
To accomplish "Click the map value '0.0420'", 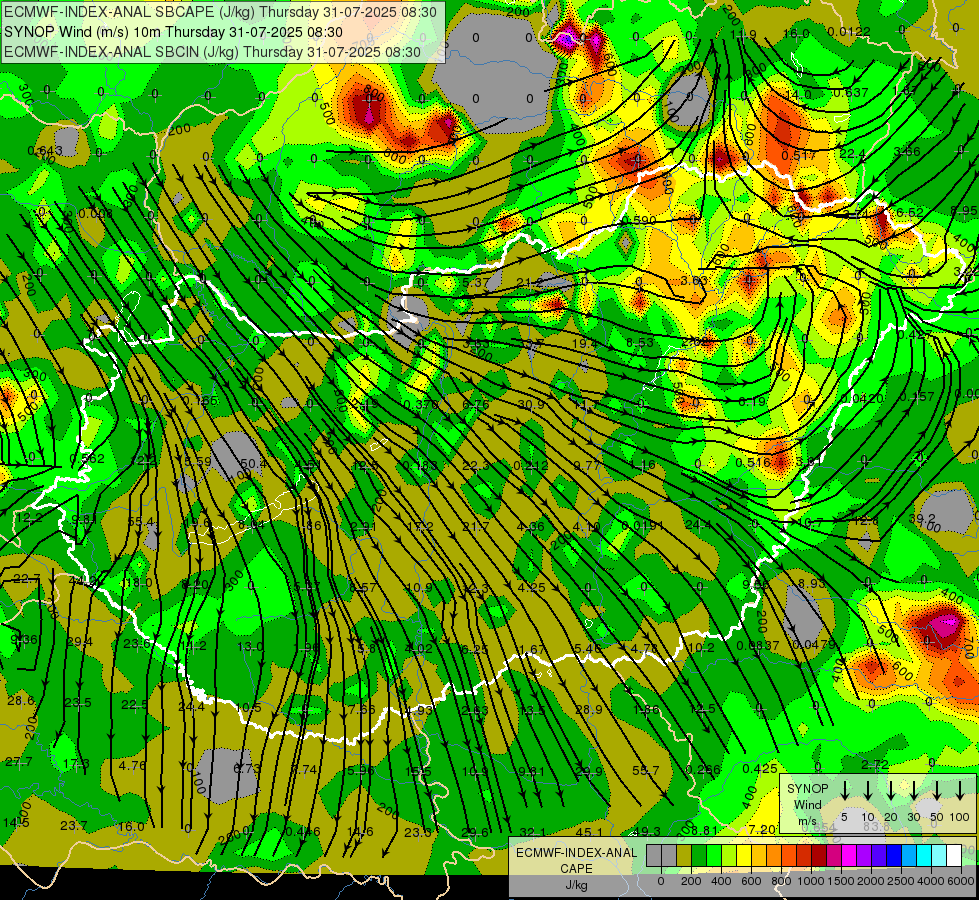I will 862,398.
